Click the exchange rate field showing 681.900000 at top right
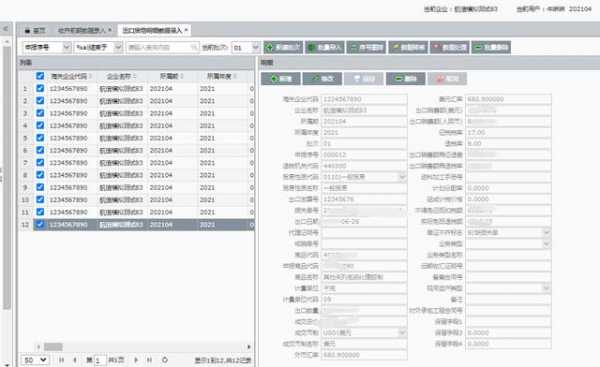 [x=509, y=99]
